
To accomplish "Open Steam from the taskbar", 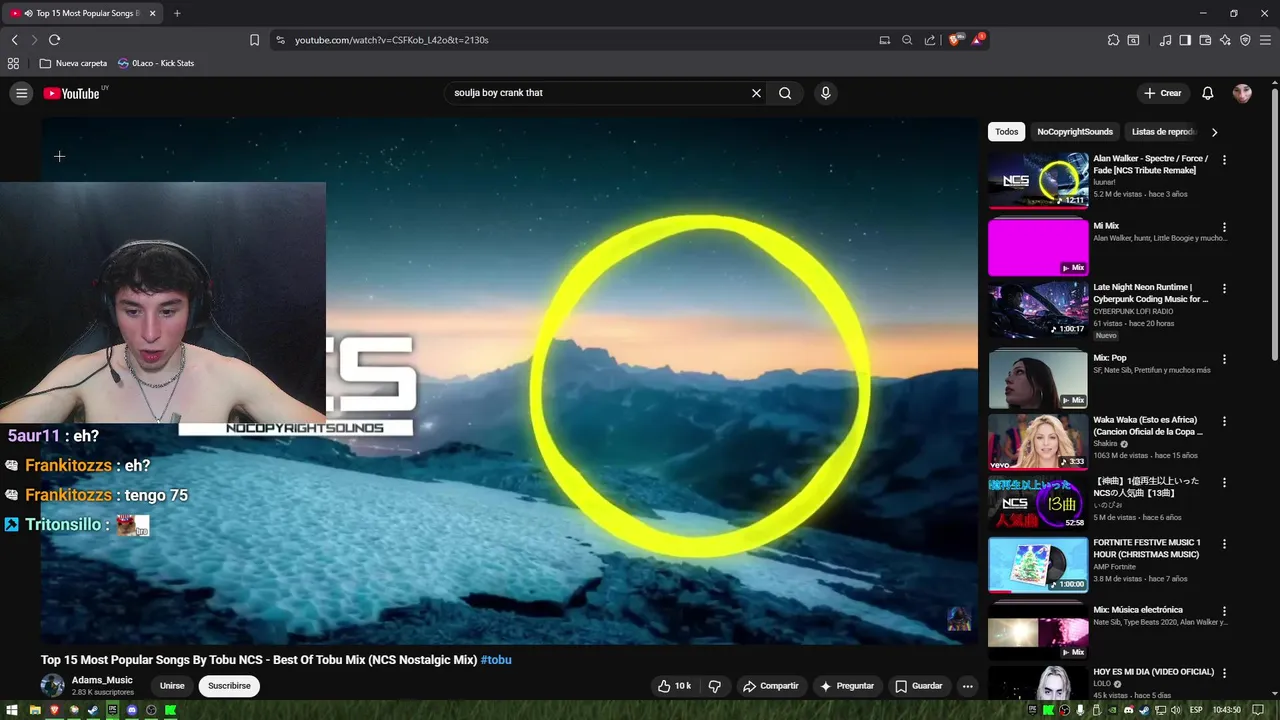I will [x=93, y=710].
